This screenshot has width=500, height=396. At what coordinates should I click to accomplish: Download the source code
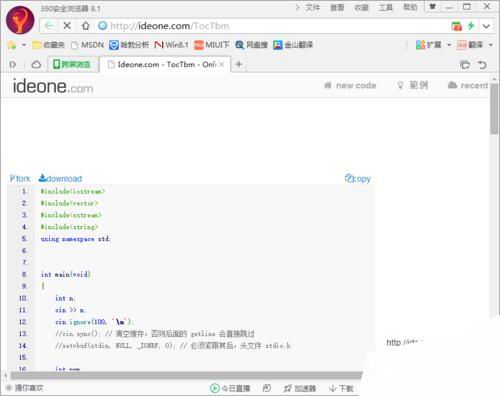(x=60, y=178)
